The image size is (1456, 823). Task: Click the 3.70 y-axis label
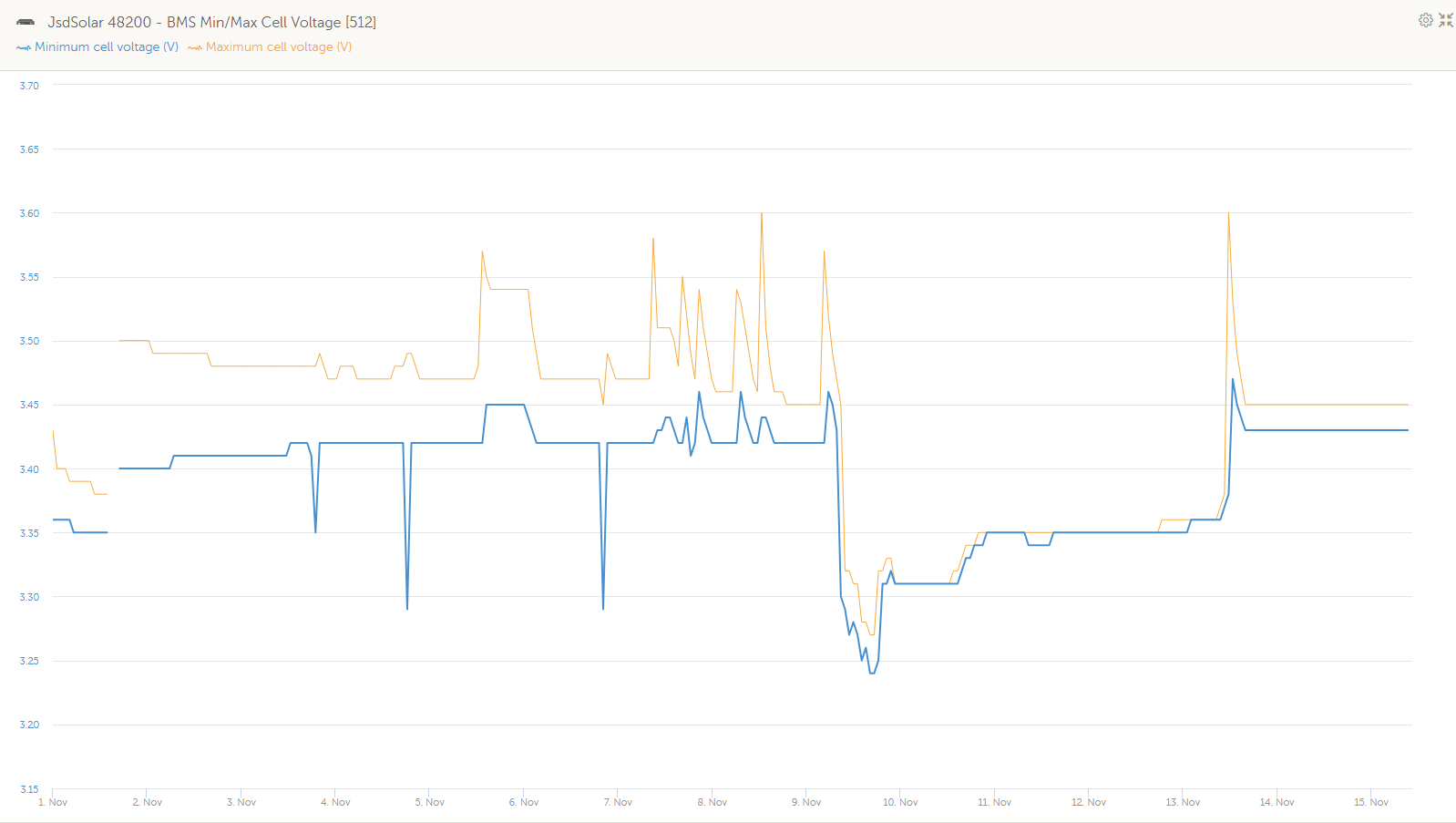29,86
